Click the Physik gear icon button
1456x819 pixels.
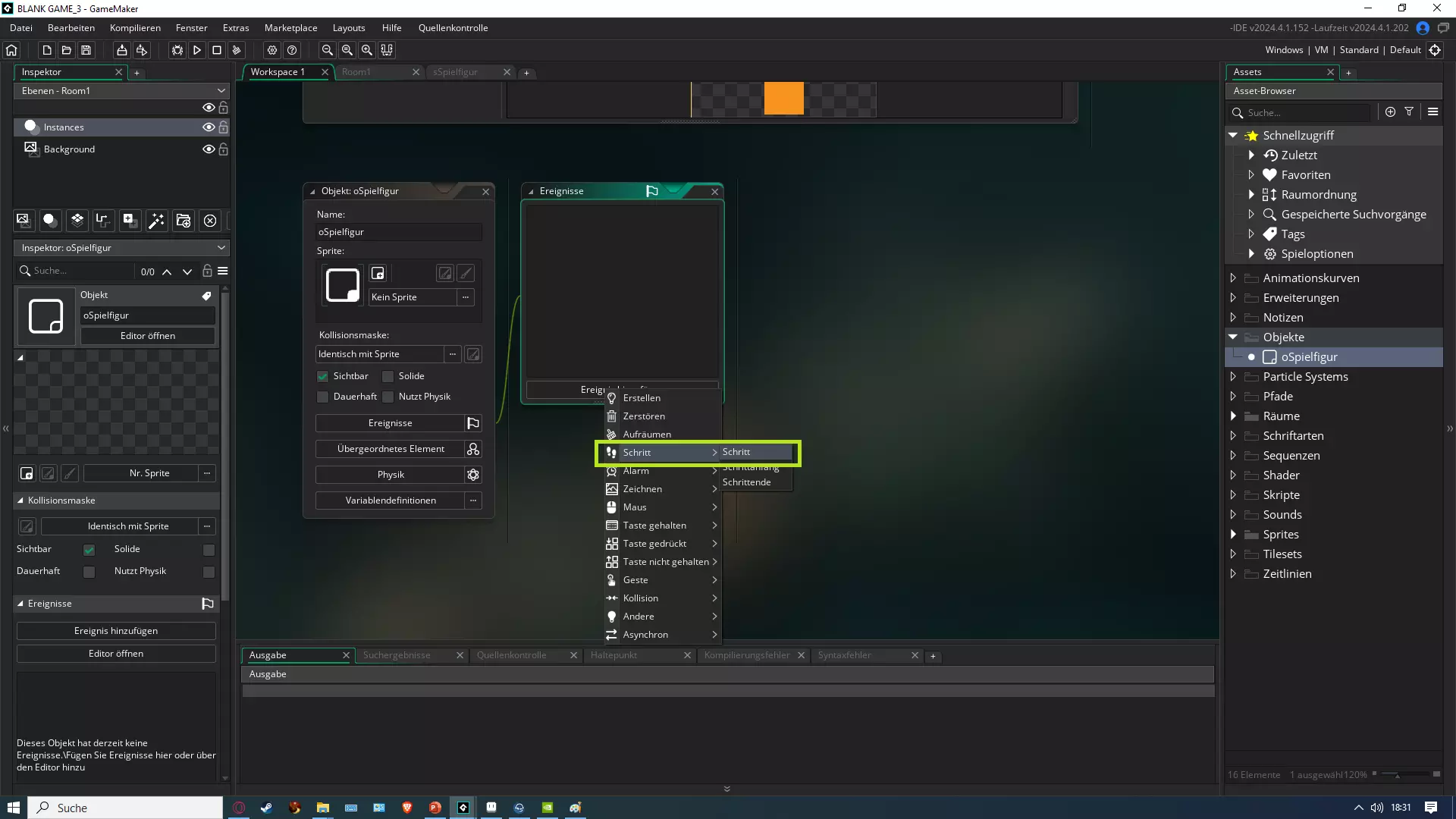(x=473, y=475)
